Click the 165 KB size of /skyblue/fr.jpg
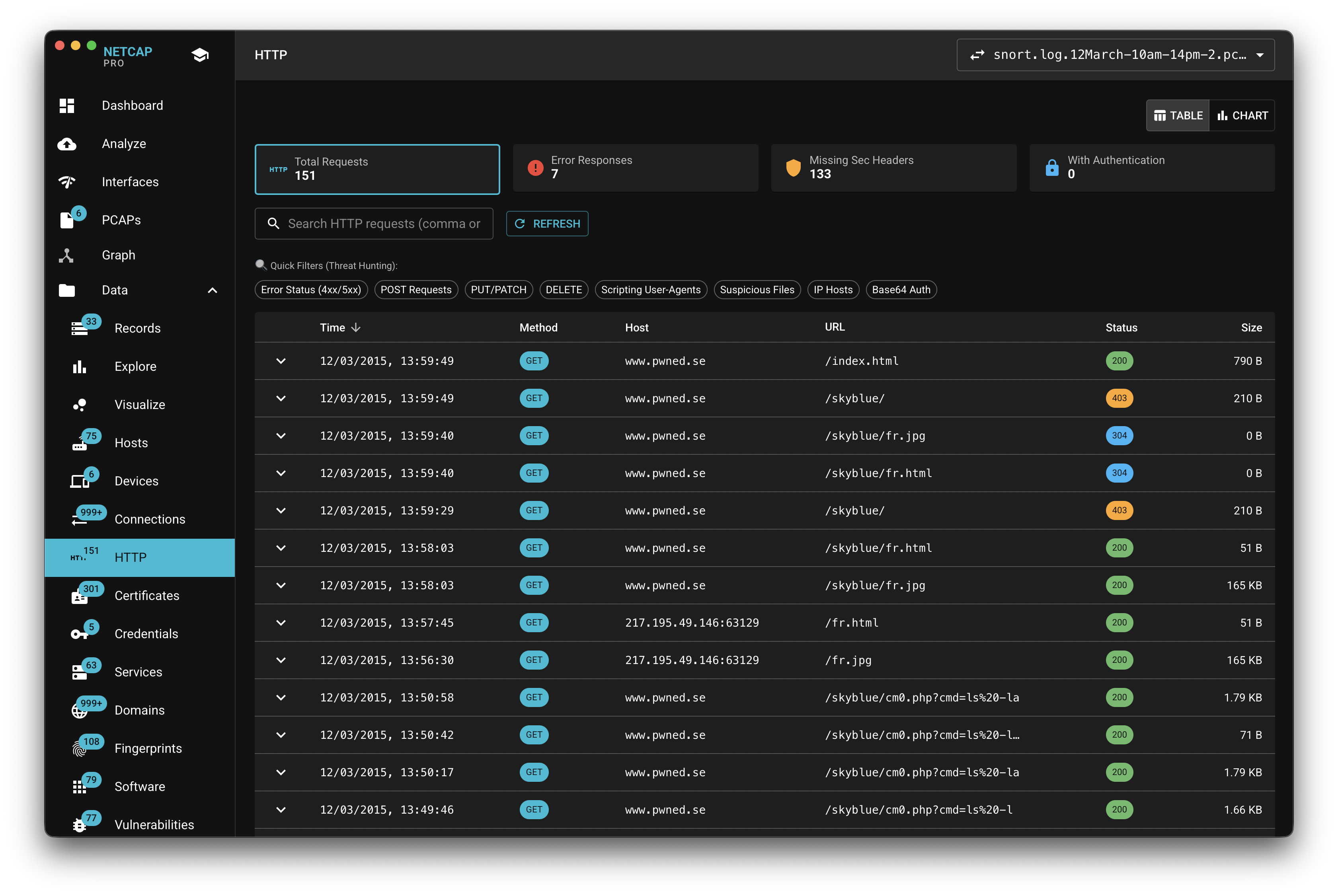This screenshot has width=1338, height=896. point(1244,585)
